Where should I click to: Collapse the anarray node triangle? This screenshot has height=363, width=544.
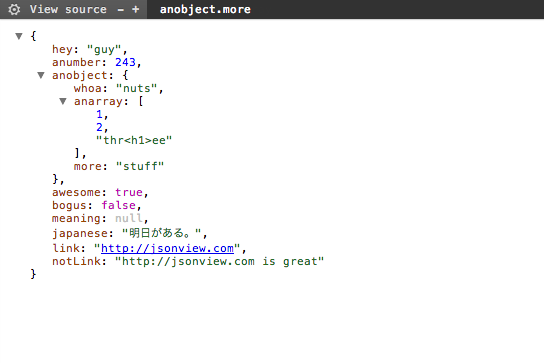[x=63, y=101]
